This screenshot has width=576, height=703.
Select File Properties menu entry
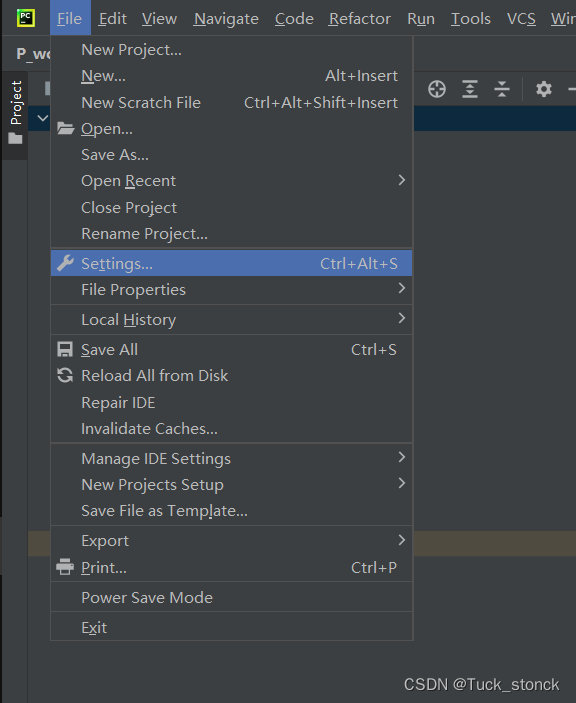pyautogui.click(x=231, y=289)
